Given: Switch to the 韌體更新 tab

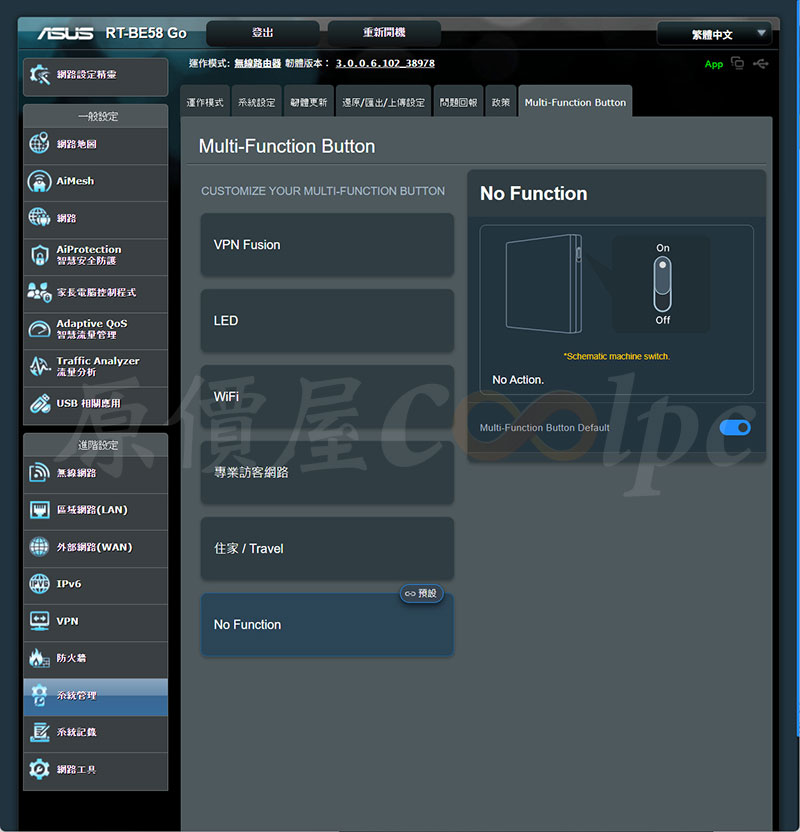Looking at the screenshot, I should [308, 102].
